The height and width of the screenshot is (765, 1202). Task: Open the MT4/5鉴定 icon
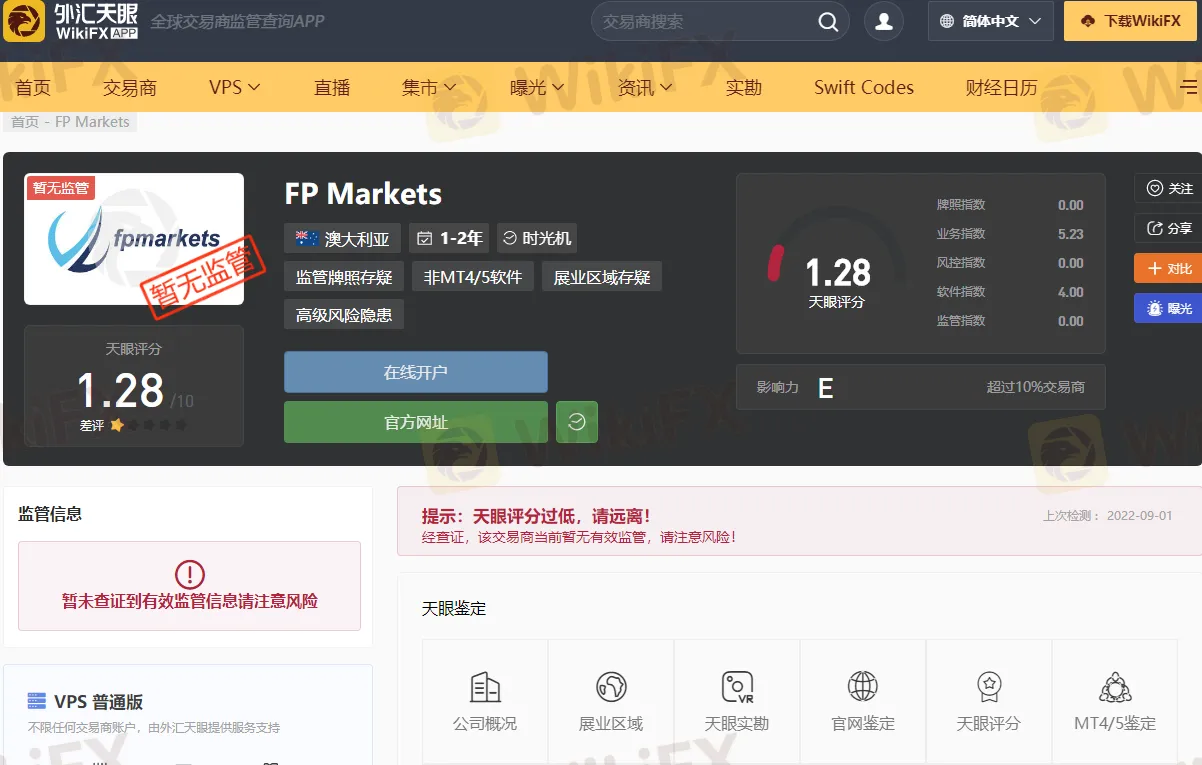(x=1115, y=687)
